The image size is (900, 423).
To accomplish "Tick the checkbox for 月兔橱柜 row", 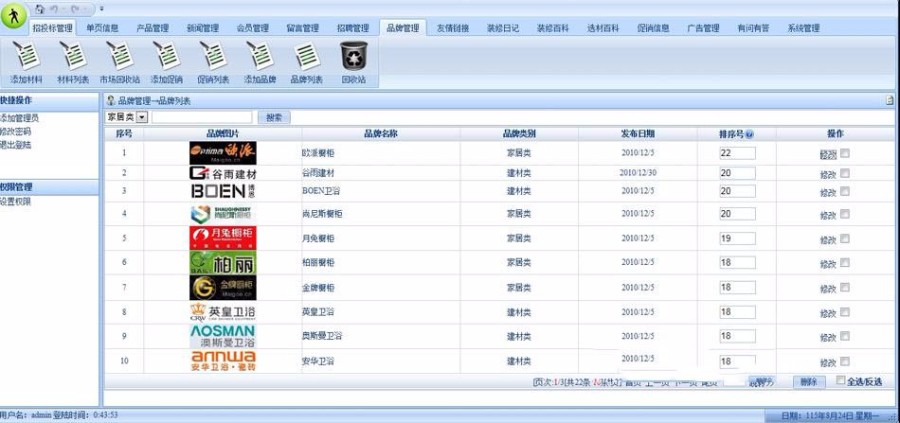I will coord(844,238).
